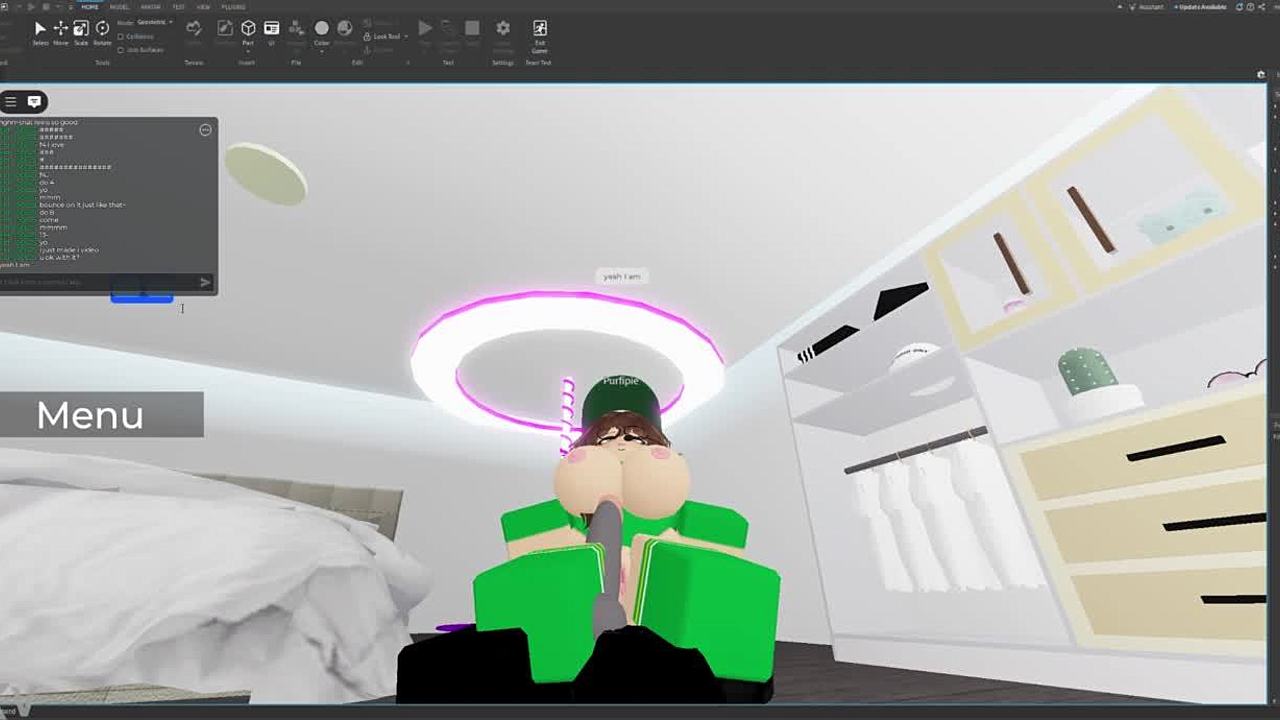Click the chat message input field
Viewport: 1280px width, 720px height.
100,282
